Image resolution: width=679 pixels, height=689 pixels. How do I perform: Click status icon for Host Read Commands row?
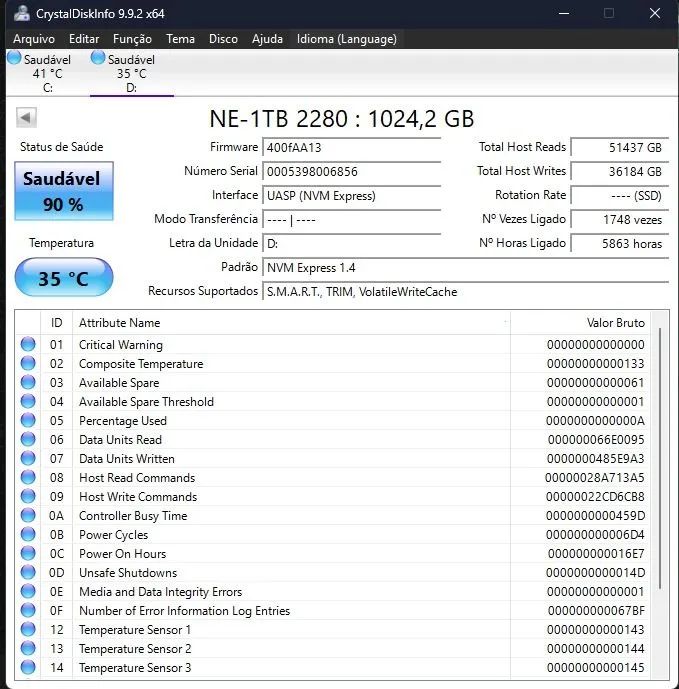tap(28, 477)
